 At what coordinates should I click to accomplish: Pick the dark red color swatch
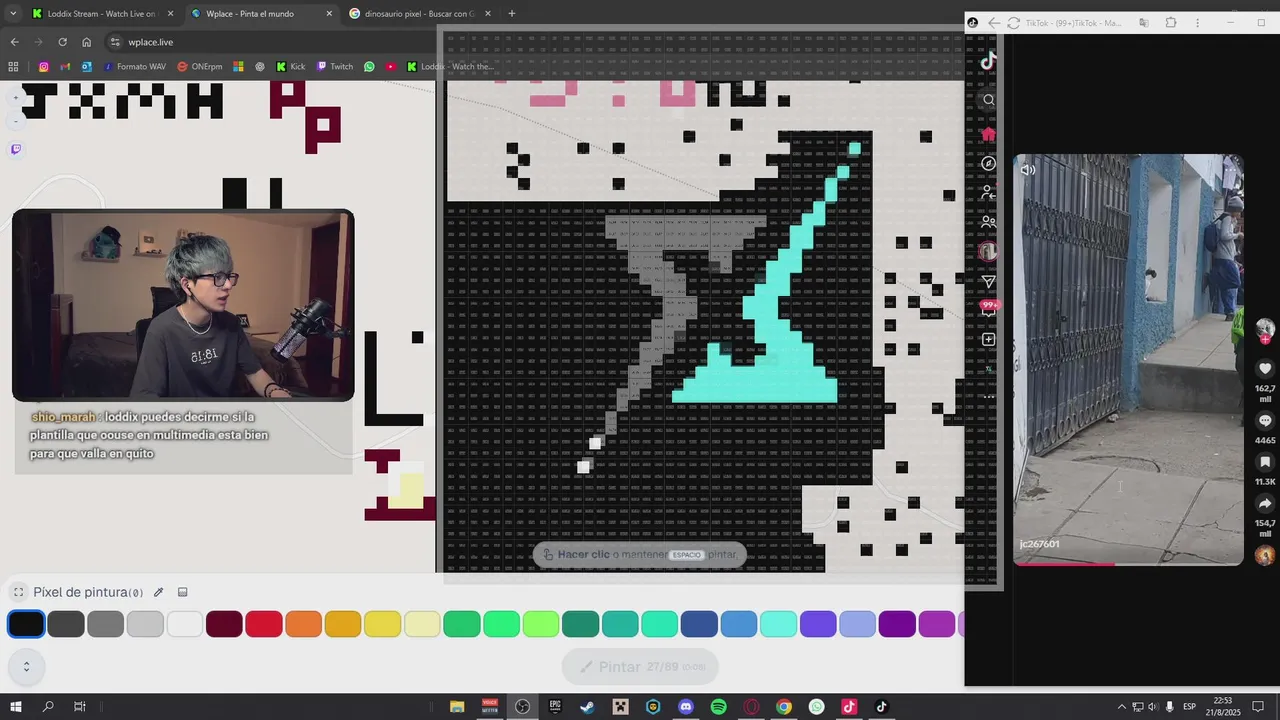pos(224,624)
